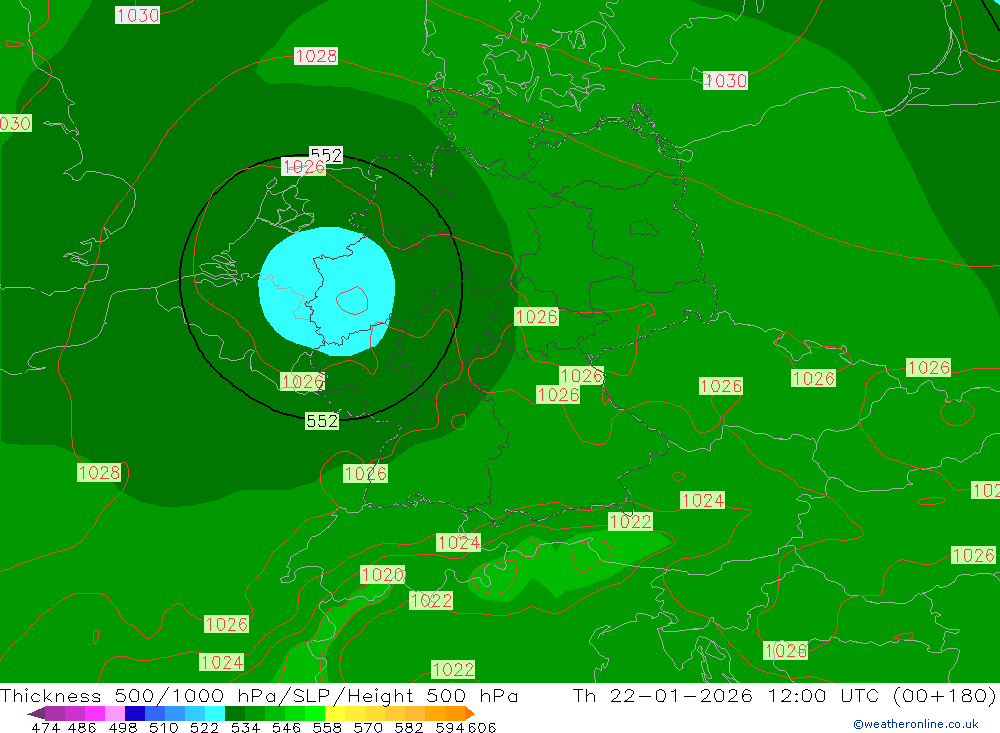This screenshot has height=733, width=1000.
Task: Click the 1020 isobar label
Action: (x=383, y=575)
